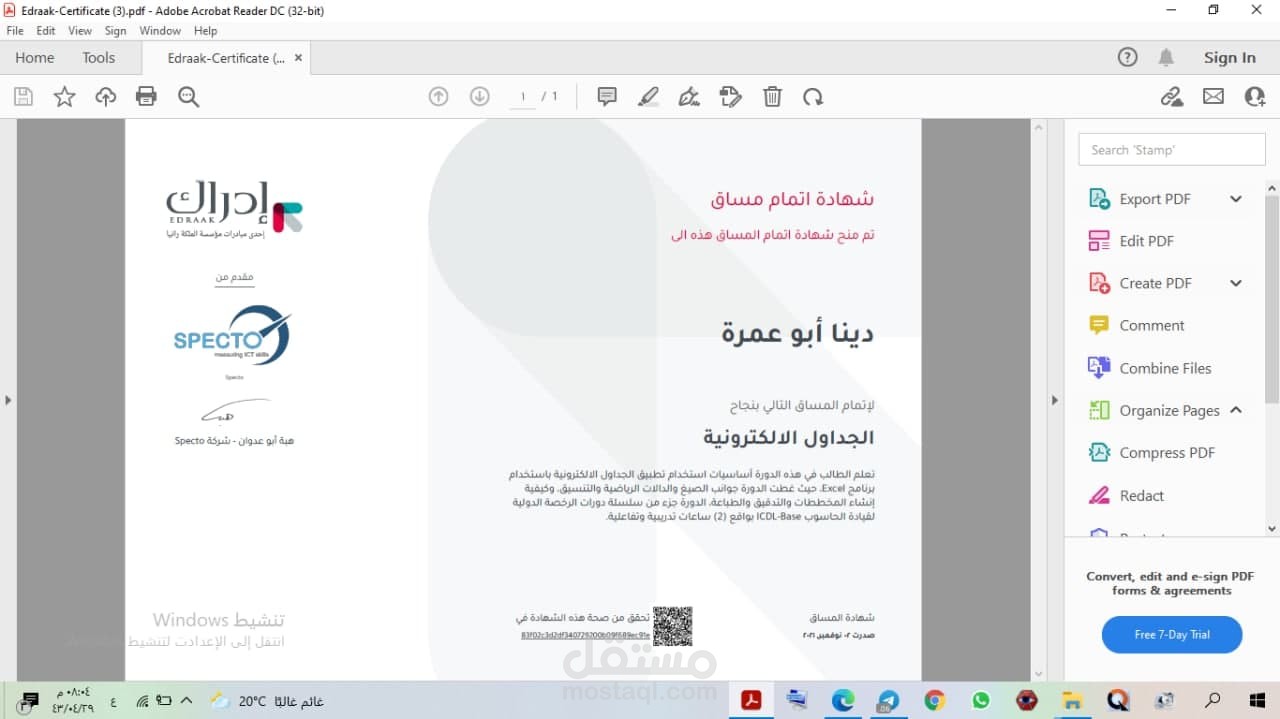Image resolution: width=1280 pixels, height=719 pixels.
Task: Start the Free 7-Day Trial
Action: click(1172, 635)
